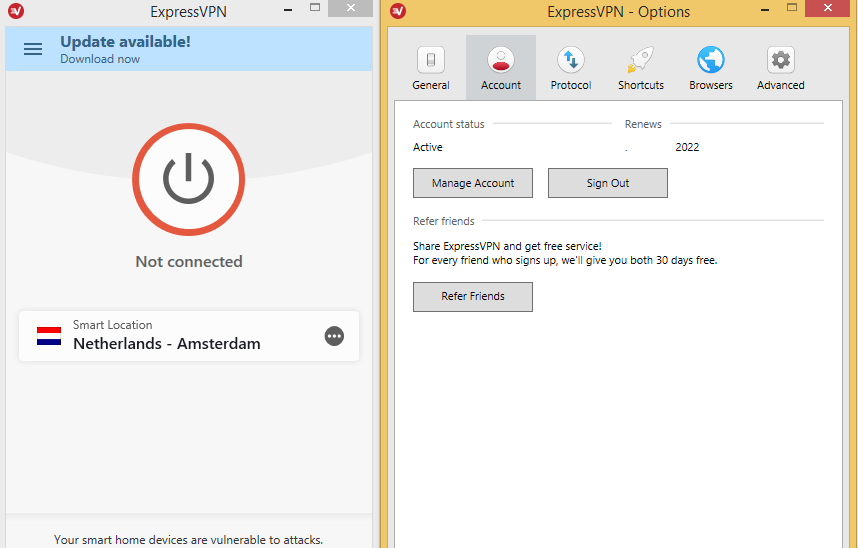Image resolution: width=858 pixels, height=548 pixels.
Task: Click the 2022 renewal date value
Action: coord(687,147)
